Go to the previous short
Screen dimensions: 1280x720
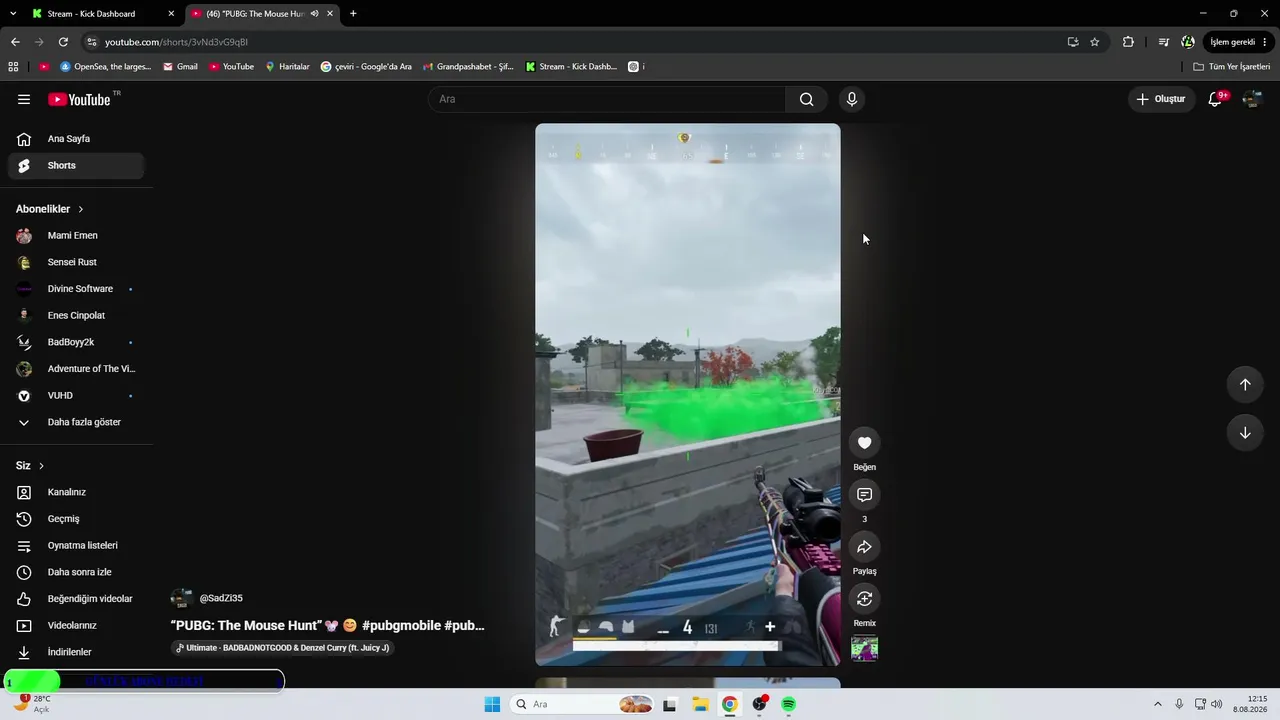tap(1245, 385)
